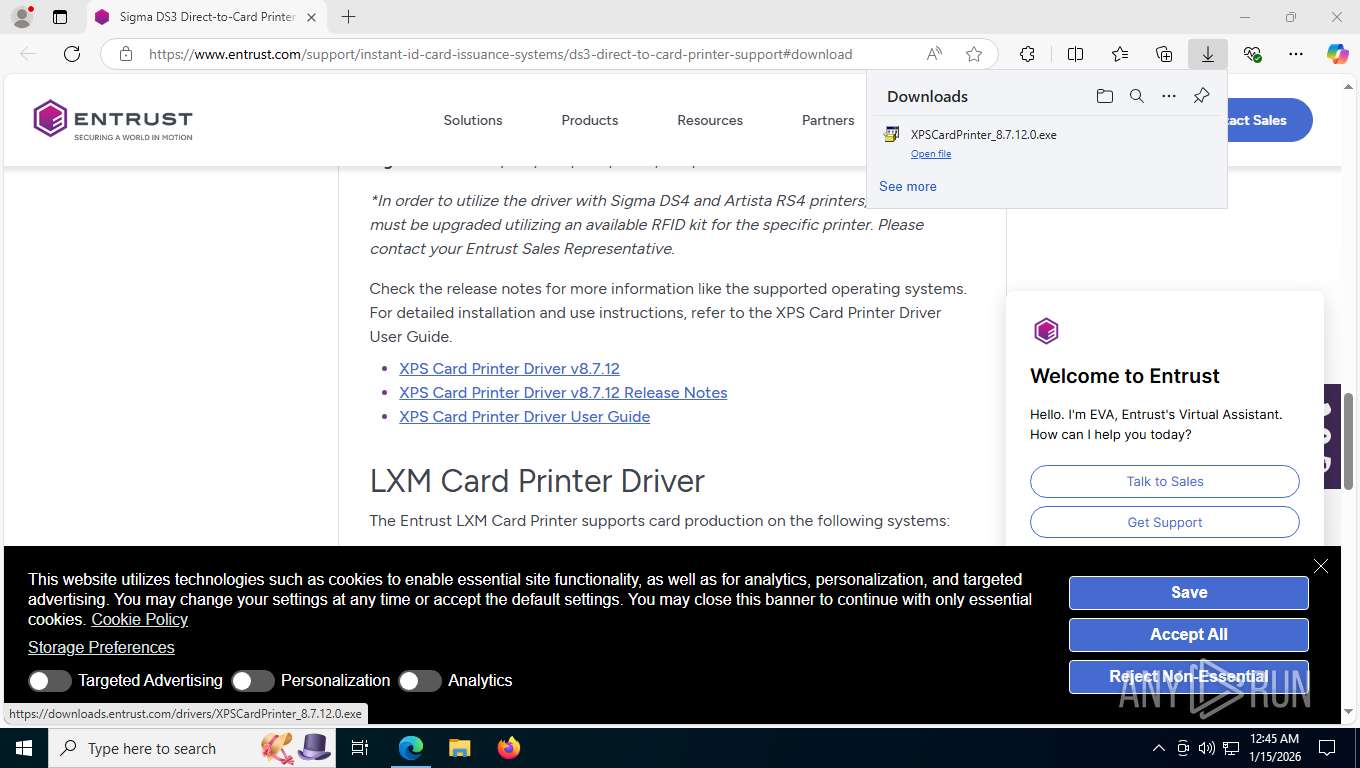Close the cookie consent banner
1360x768 pixels.
1321,566
